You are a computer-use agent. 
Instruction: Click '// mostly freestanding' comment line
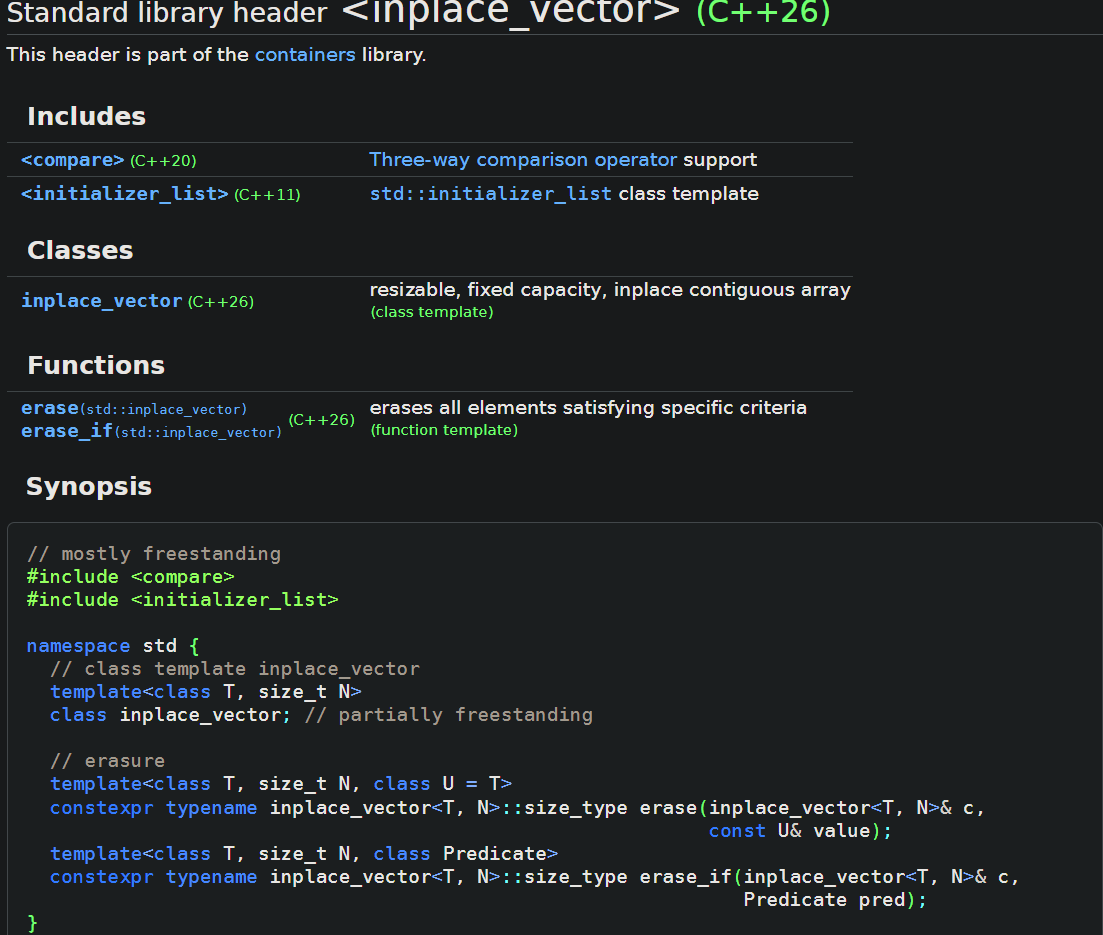tap(154, 554)
